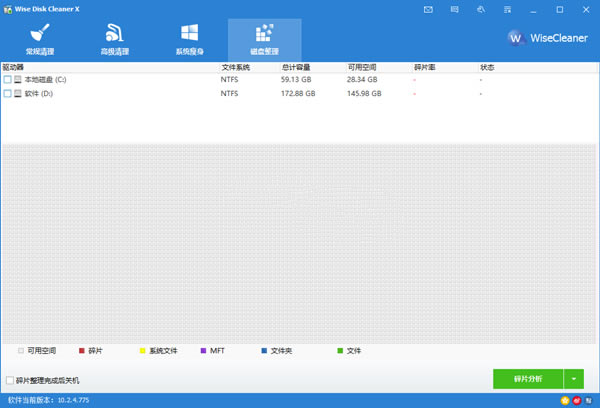
Task: Click the Wise Disk Cleaner app icon
Action: [x=8, y=9]
